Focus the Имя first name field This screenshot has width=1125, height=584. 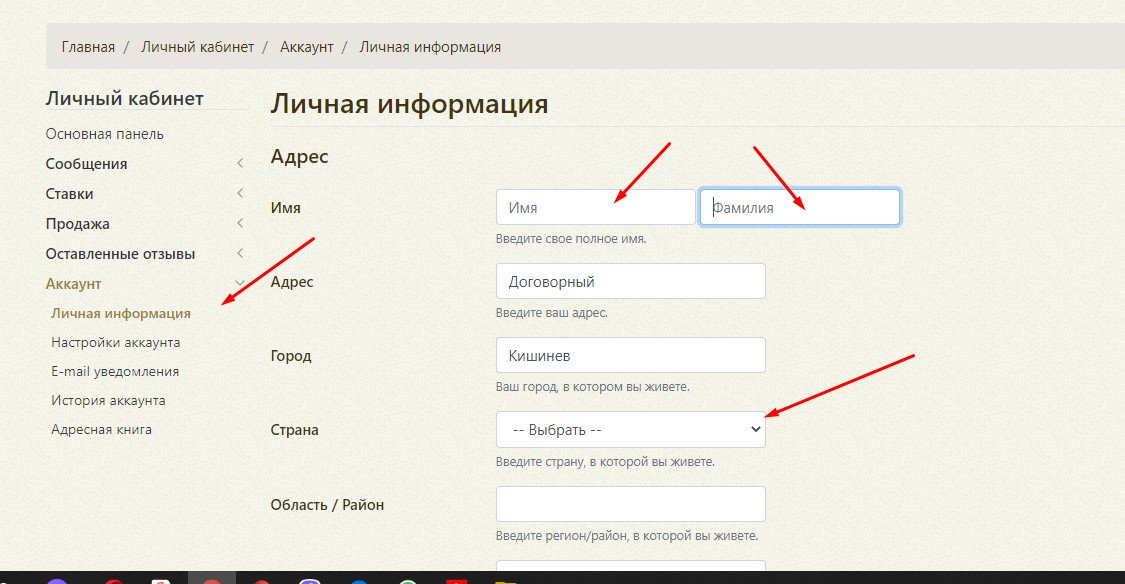coord(595,207)
